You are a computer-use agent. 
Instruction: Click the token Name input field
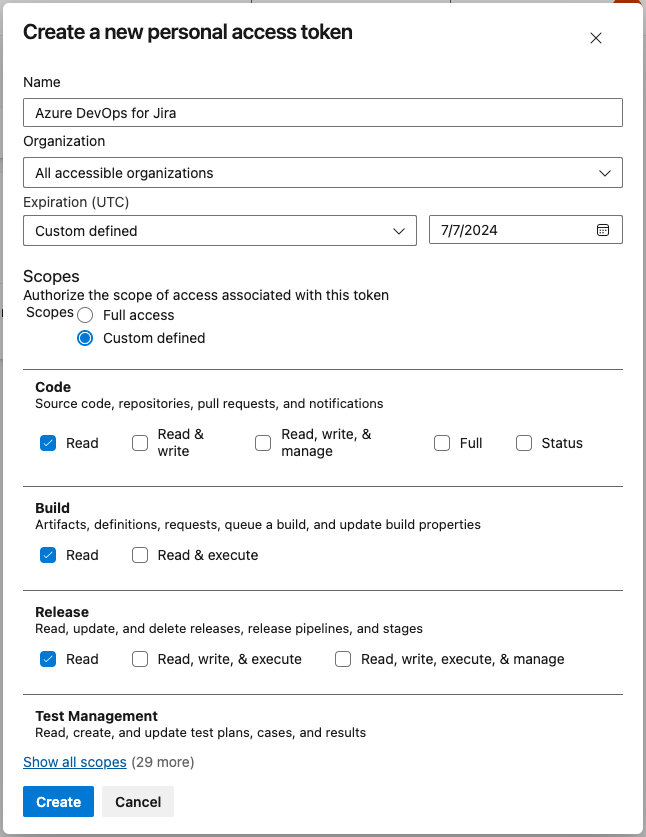coord(322,113)
